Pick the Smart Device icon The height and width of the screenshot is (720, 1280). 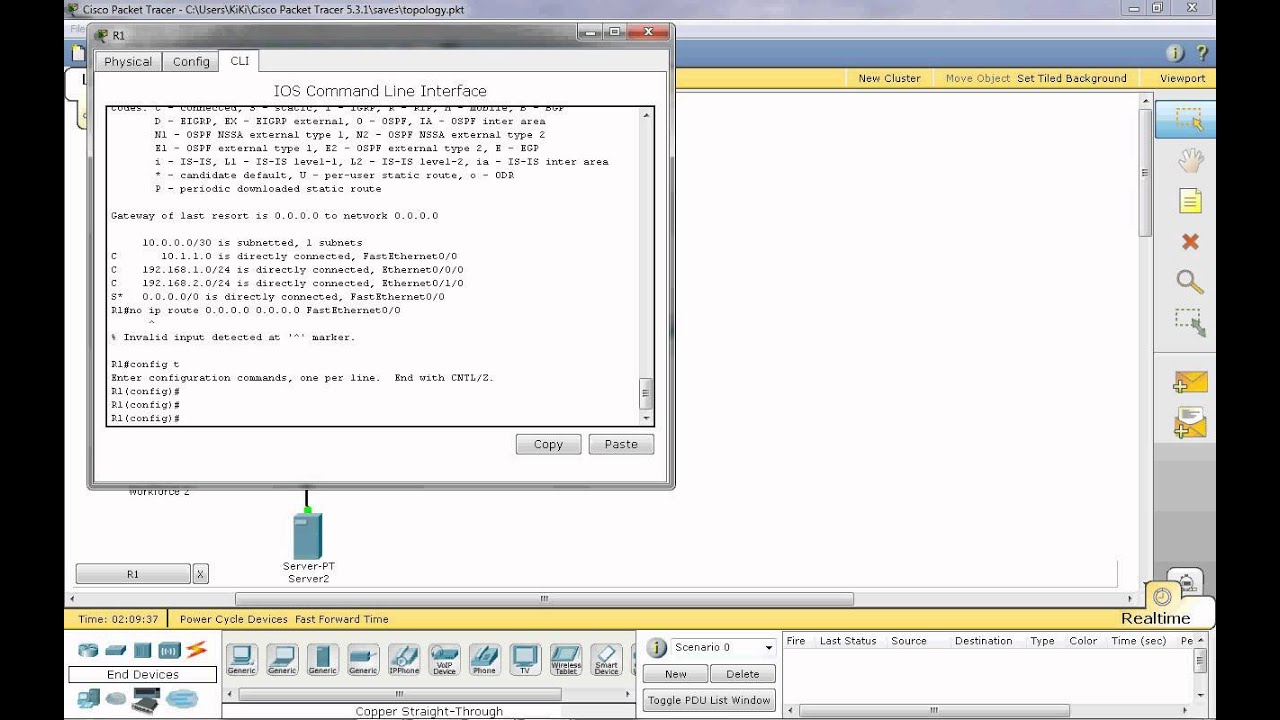(606, 660)
